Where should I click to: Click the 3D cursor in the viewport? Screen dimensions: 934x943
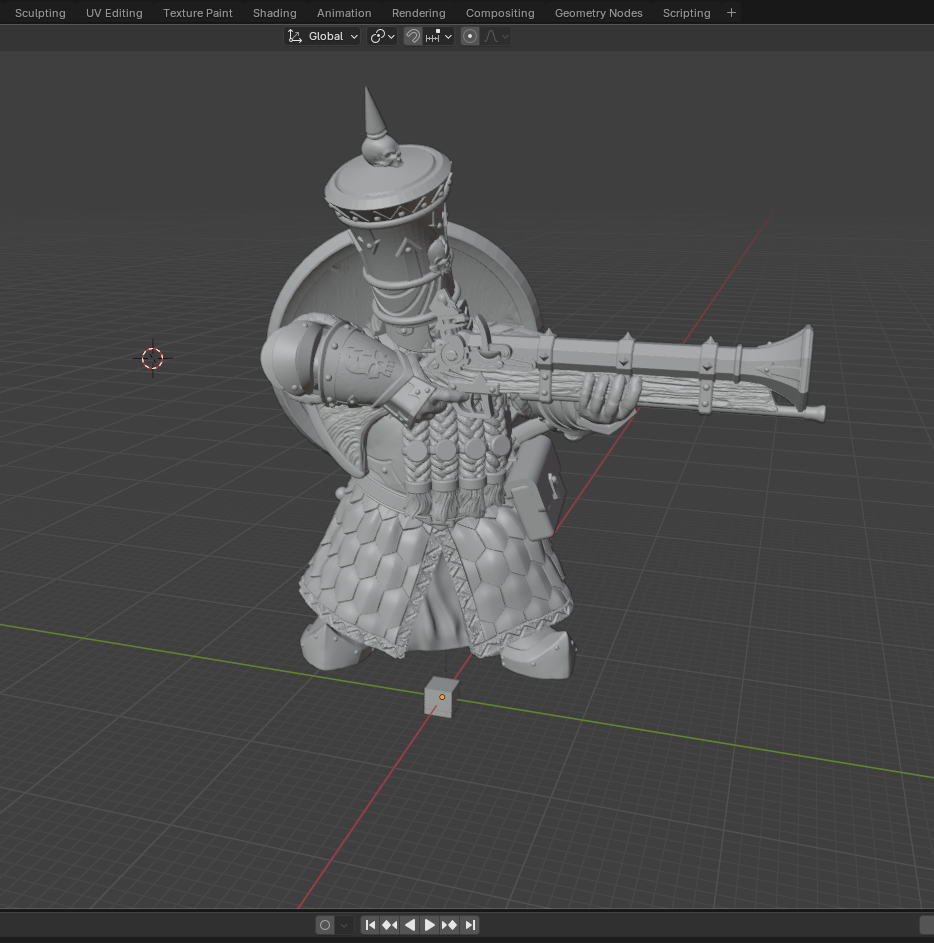[152, 358]
